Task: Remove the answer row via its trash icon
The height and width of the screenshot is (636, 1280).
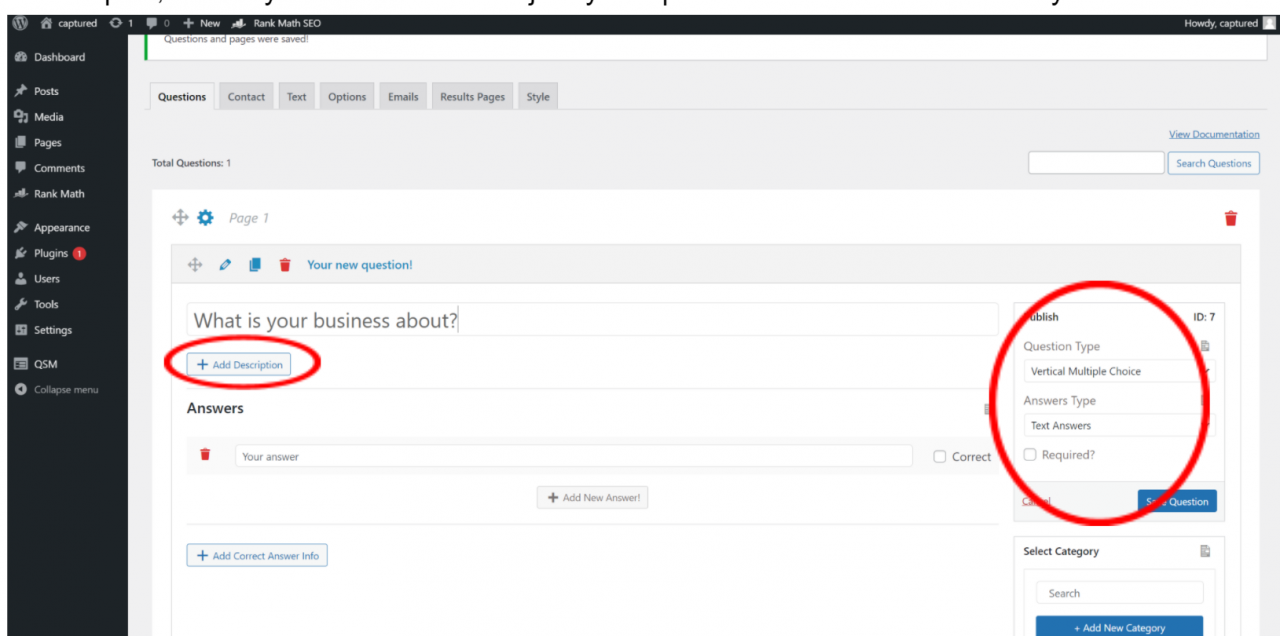Action: tap(205, 454)
